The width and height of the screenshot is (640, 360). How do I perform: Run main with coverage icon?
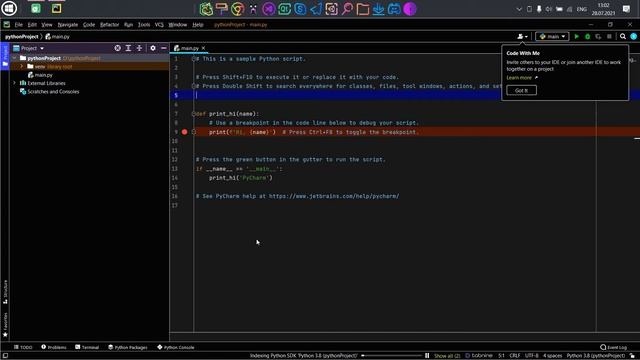(598, 36)
